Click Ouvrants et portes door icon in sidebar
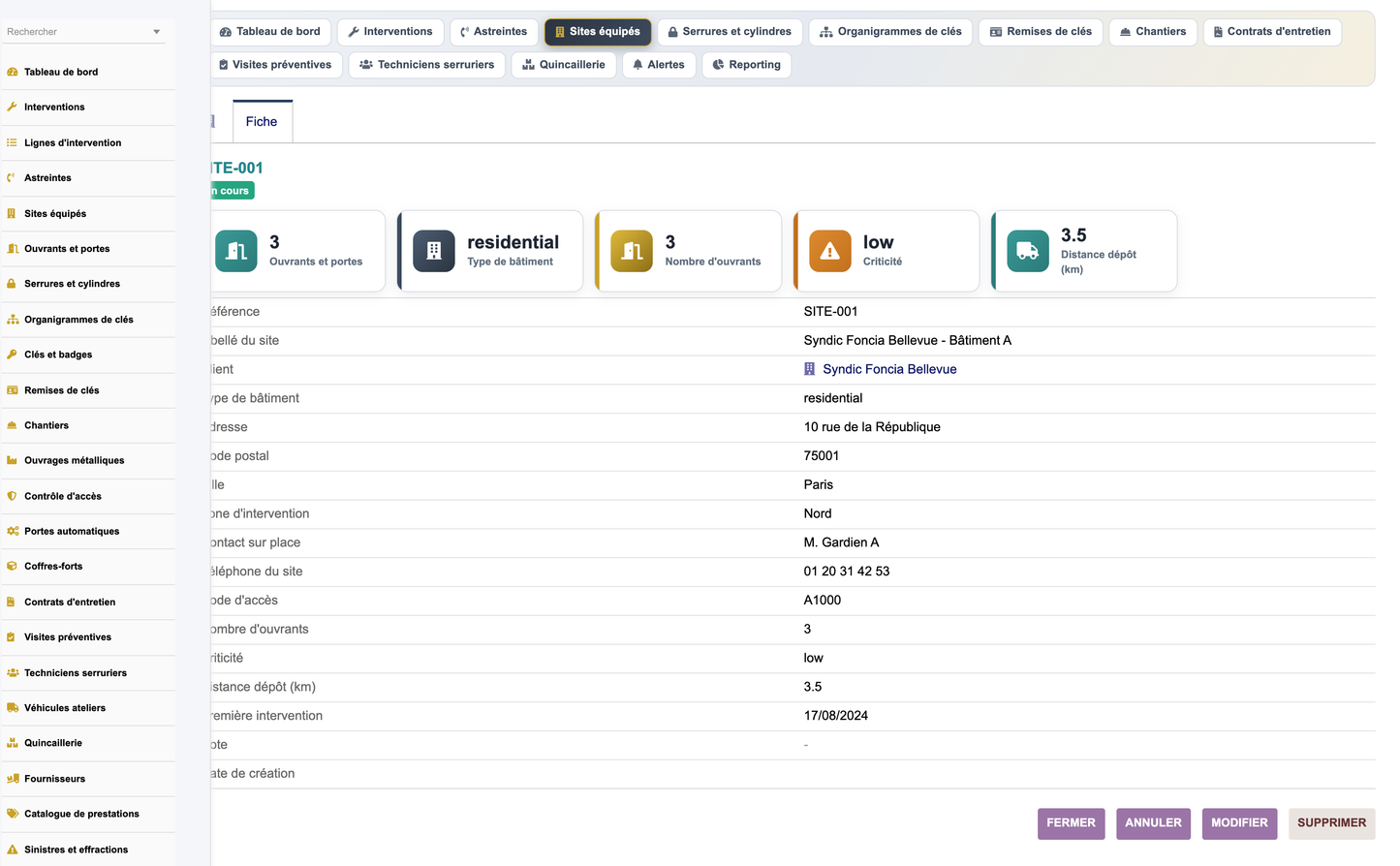This screenshot has width=1400, height=866. (x=13, y=248)
